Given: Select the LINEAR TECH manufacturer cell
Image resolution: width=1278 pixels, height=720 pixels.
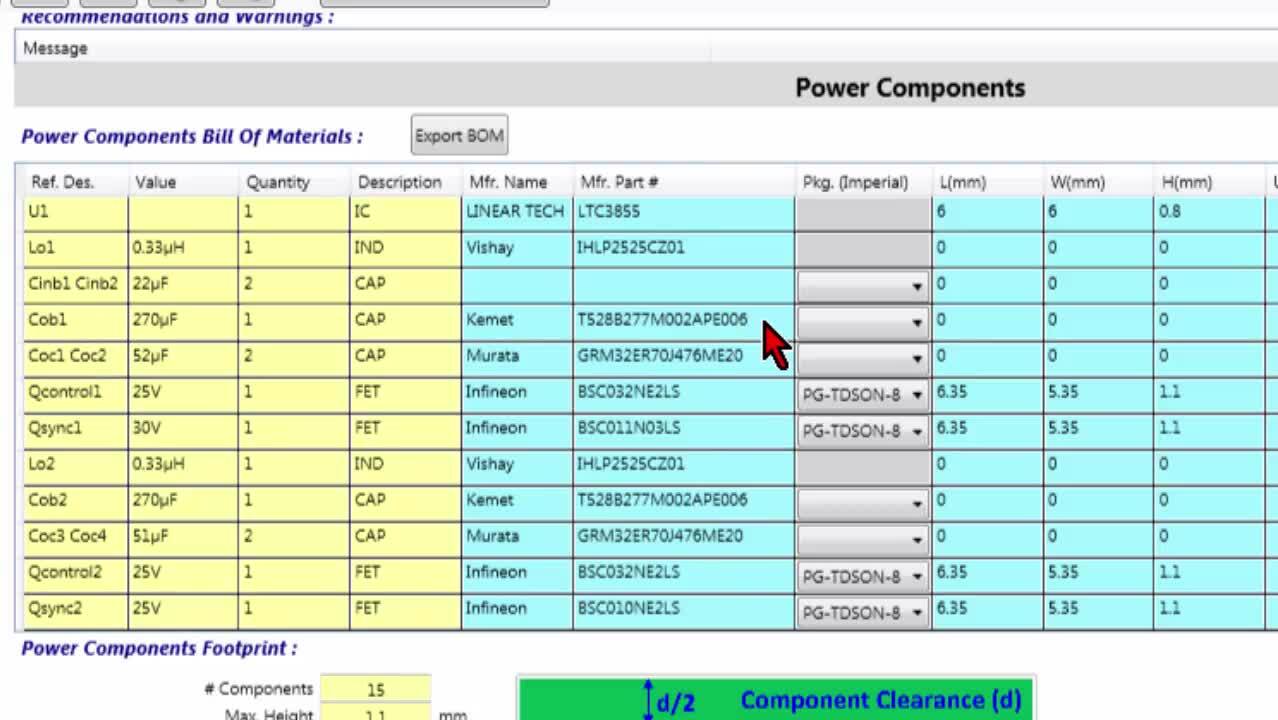Looking at the screenshot, I should (x=516, y=212).
